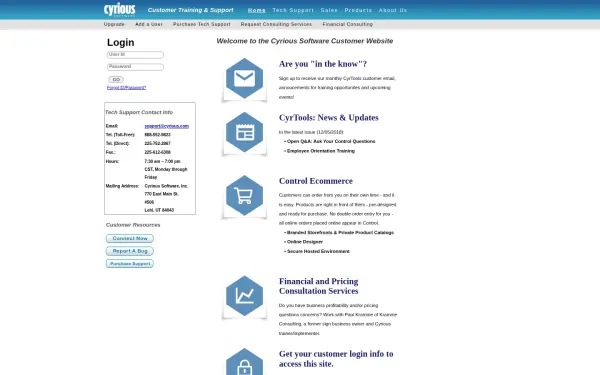This screenshot has height=375, width=600.
Task: Open the Forgot ID/Password link
Action: coord(126,88)
